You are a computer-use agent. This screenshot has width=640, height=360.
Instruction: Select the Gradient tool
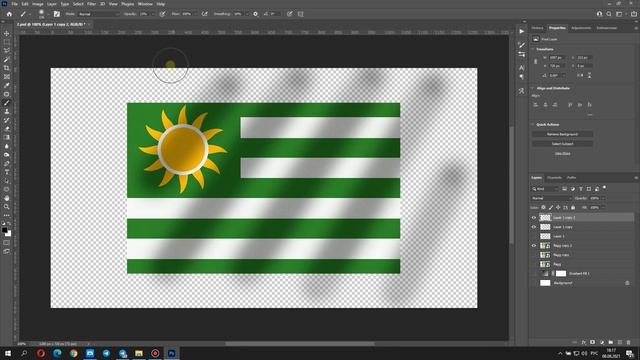(7, 138)
